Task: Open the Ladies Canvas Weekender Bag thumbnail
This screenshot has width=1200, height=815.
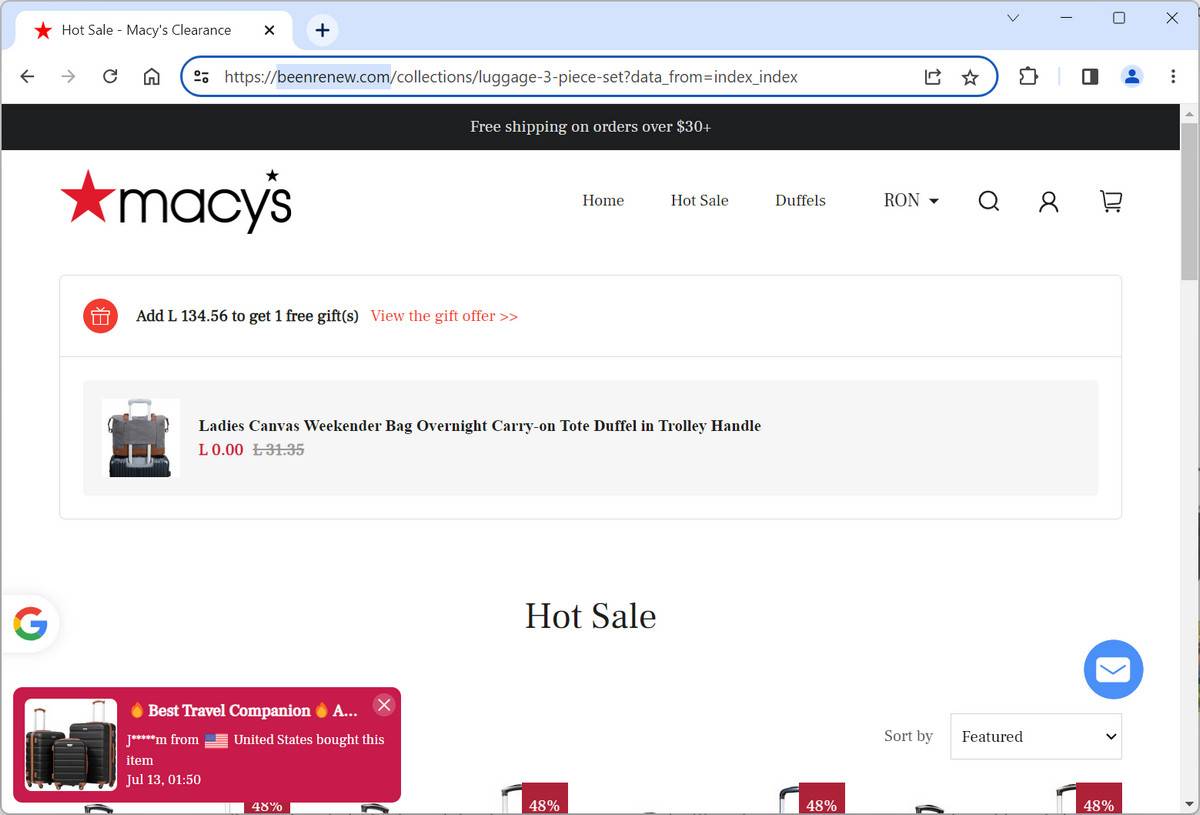Action: (141, 438)
